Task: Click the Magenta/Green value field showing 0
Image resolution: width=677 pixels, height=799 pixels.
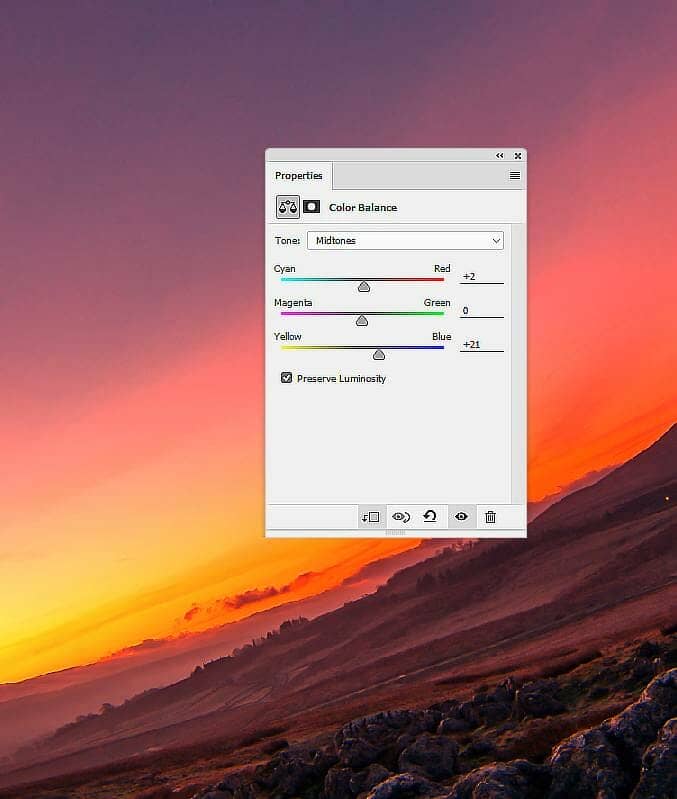Action: coord(481,311)
